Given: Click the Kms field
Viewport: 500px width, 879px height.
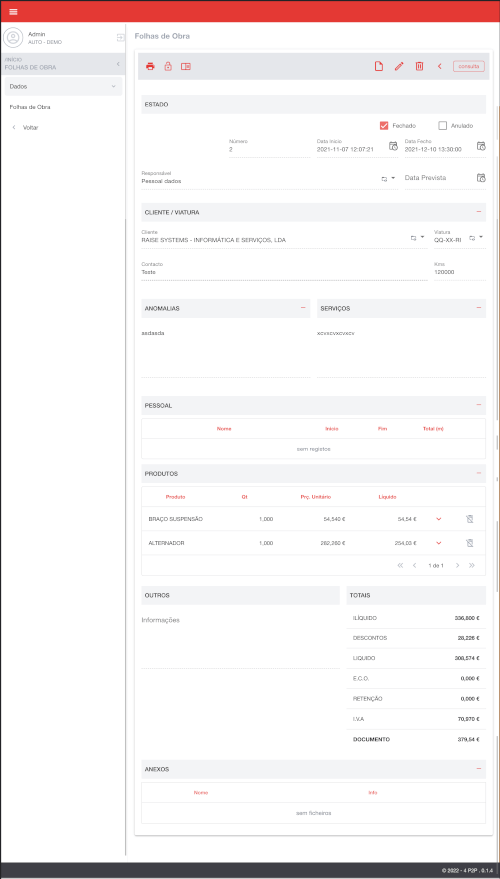Looking at the screenshot, I should point(460,270).
